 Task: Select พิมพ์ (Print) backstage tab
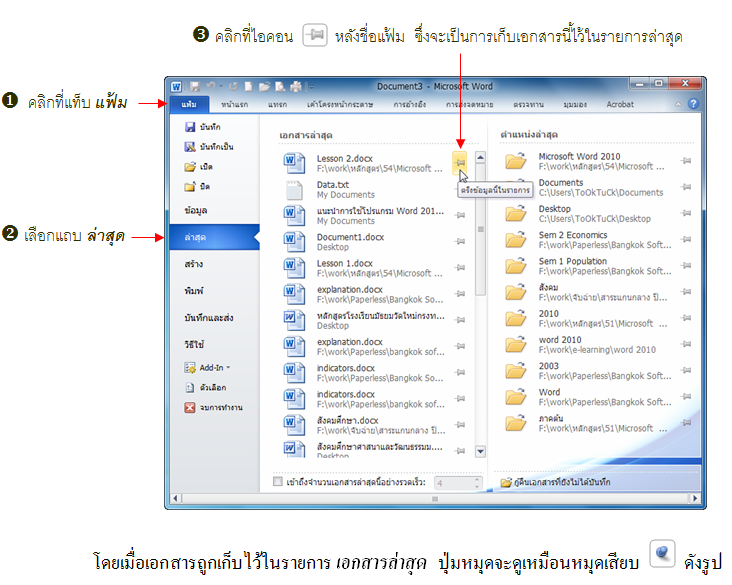click(194, 291)
